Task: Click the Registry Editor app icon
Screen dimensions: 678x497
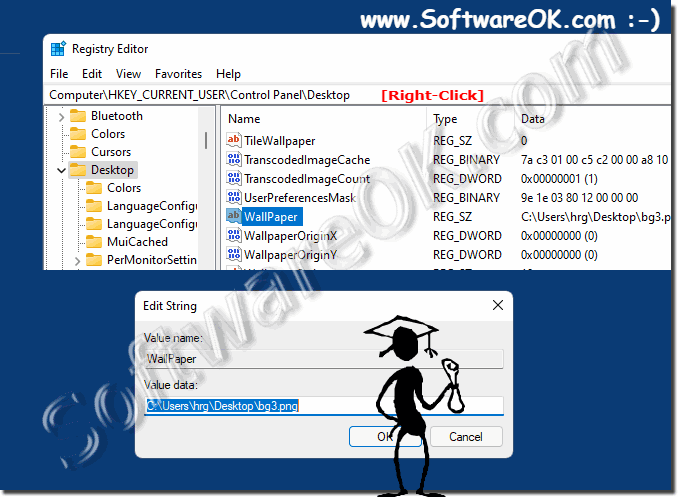Action: tap(58, 48)
